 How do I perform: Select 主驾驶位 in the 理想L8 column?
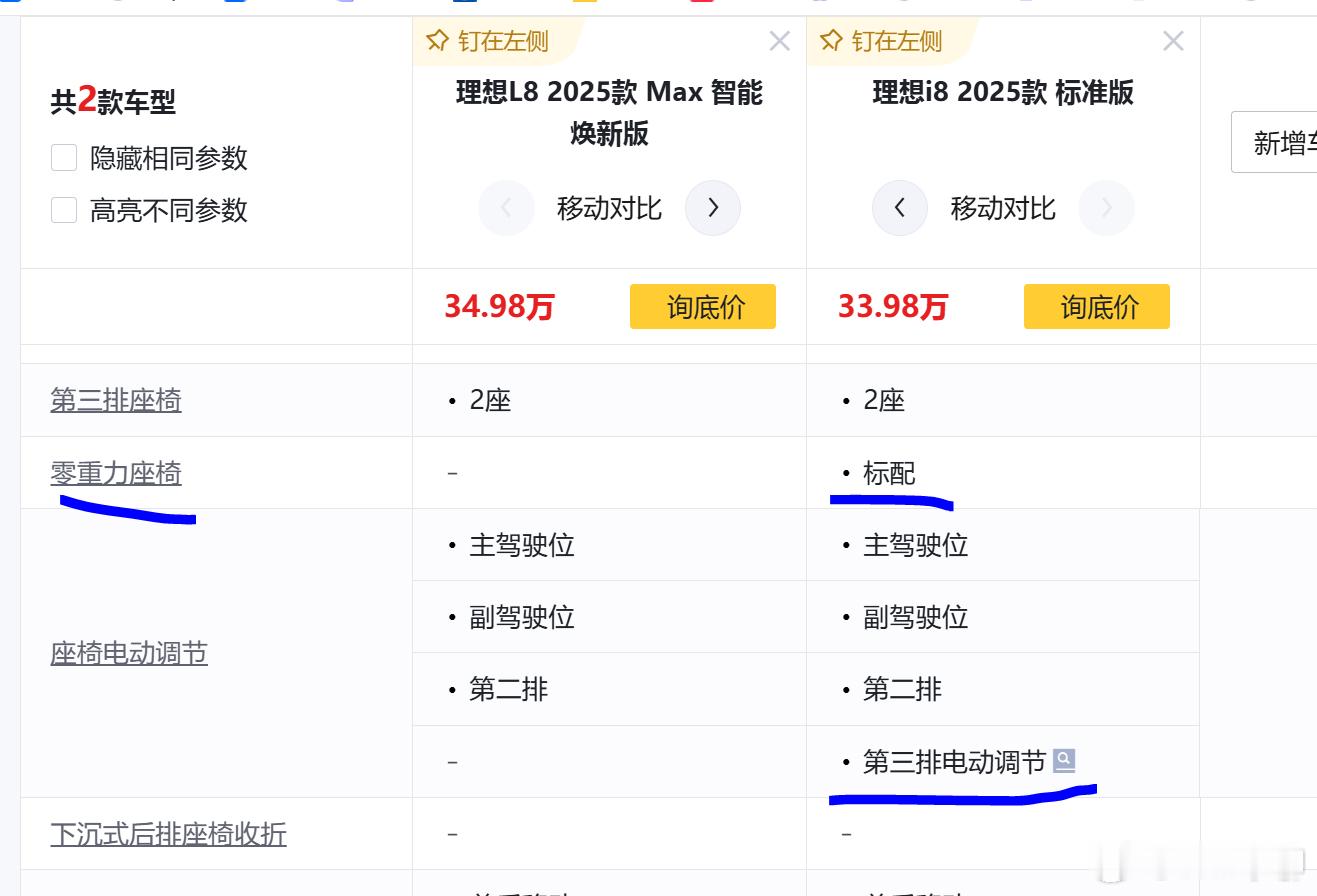pos(522,545)
